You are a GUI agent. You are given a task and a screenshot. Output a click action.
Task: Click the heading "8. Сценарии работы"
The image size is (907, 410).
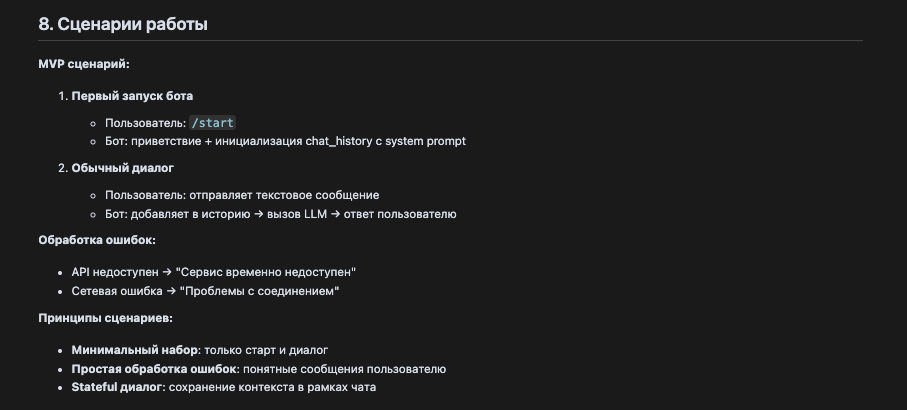pos(122,24)
